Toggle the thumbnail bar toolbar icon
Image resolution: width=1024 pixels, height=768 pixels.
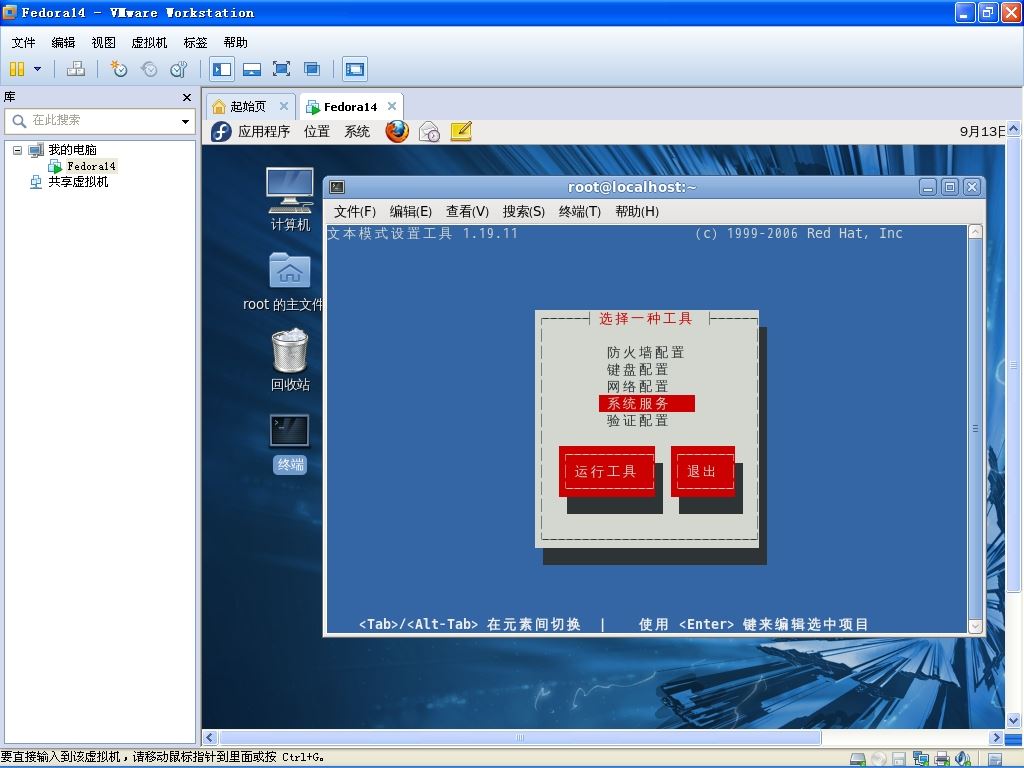[x=251, y=69]
